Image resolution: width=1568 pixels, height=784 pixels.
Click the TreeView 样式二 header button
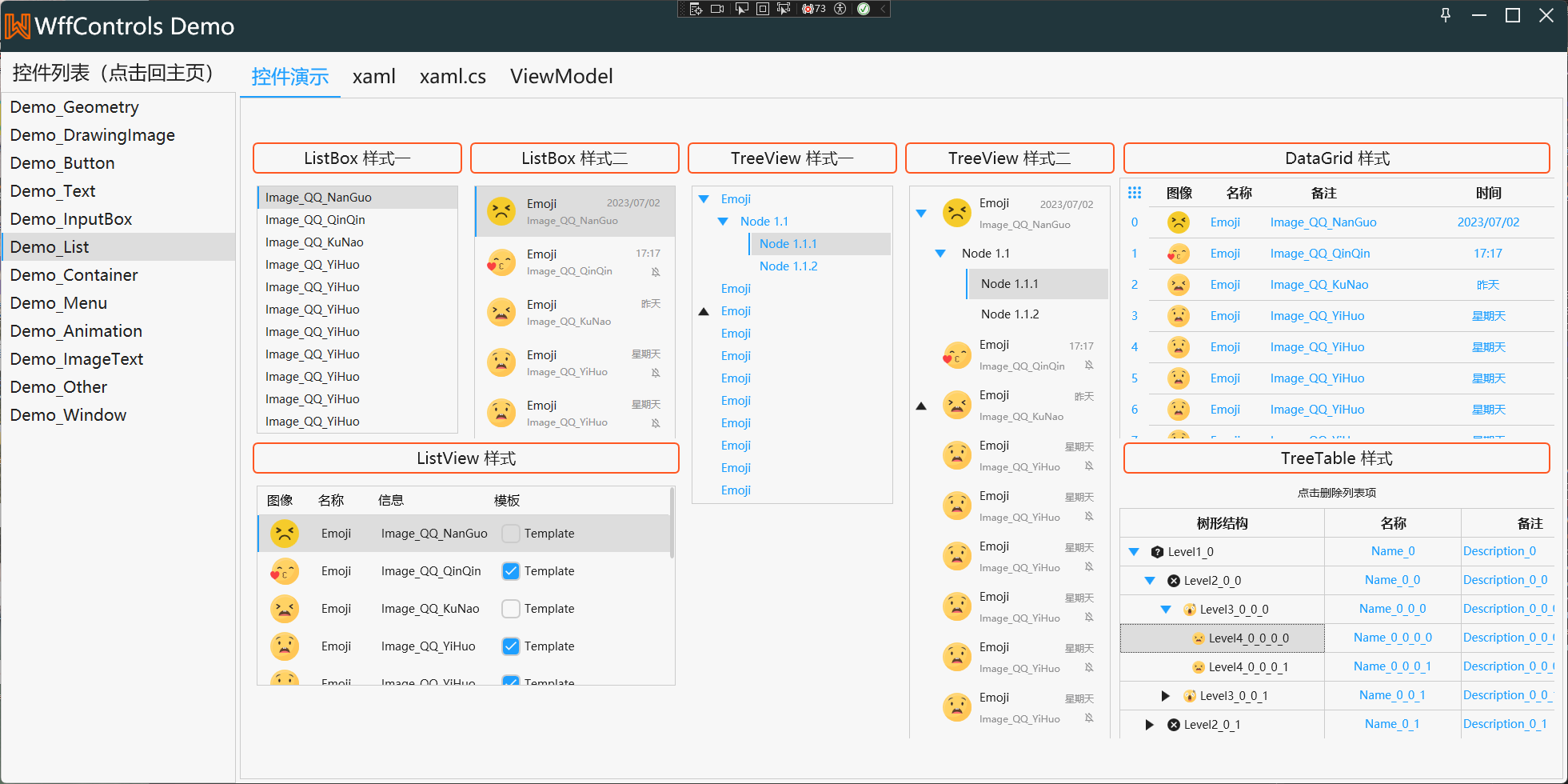(1010, 158)
